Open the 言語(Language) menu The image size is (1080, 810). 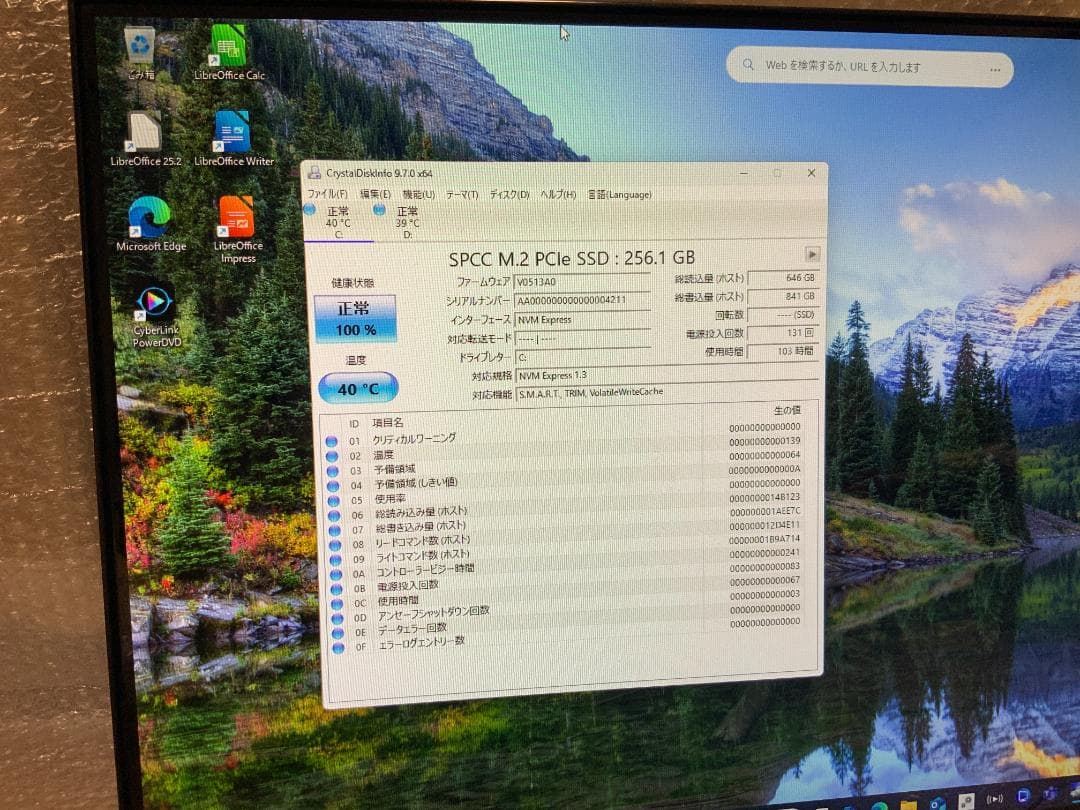[x=621, y=195]
